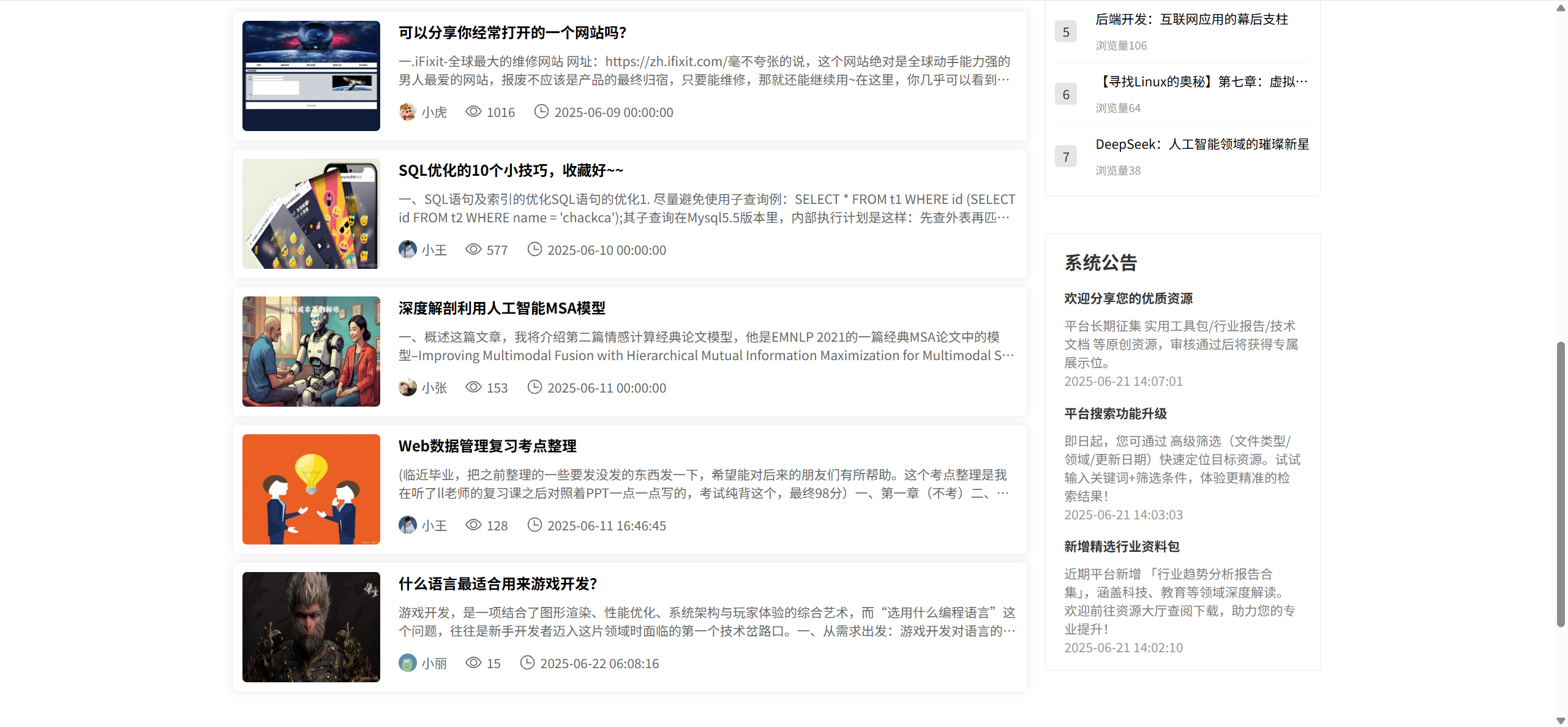1568x727 pixels.
Task: Open the SQL优化的10个小技巧 article title
Action: (x=511, y=170)
